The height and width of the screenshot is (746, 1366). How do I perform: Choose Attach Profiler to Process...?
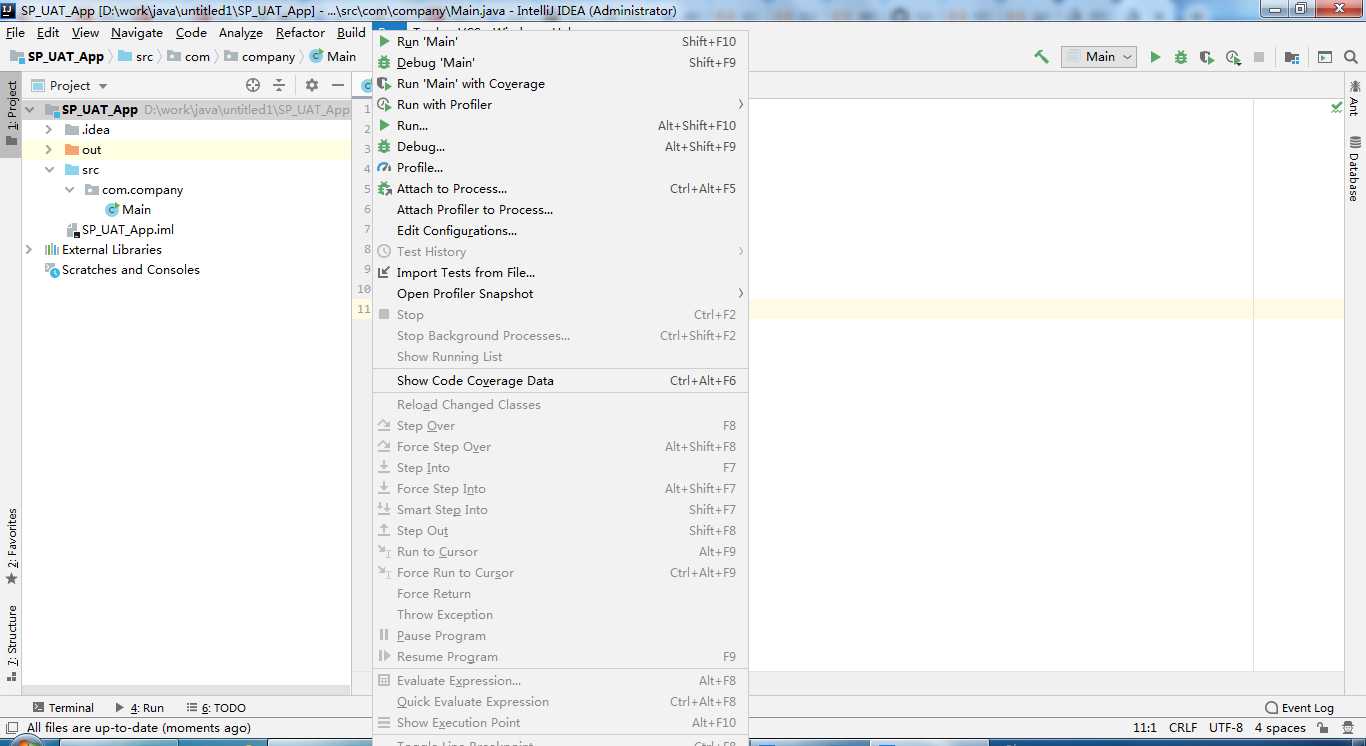pyautogui.click(x=560, y=209)
